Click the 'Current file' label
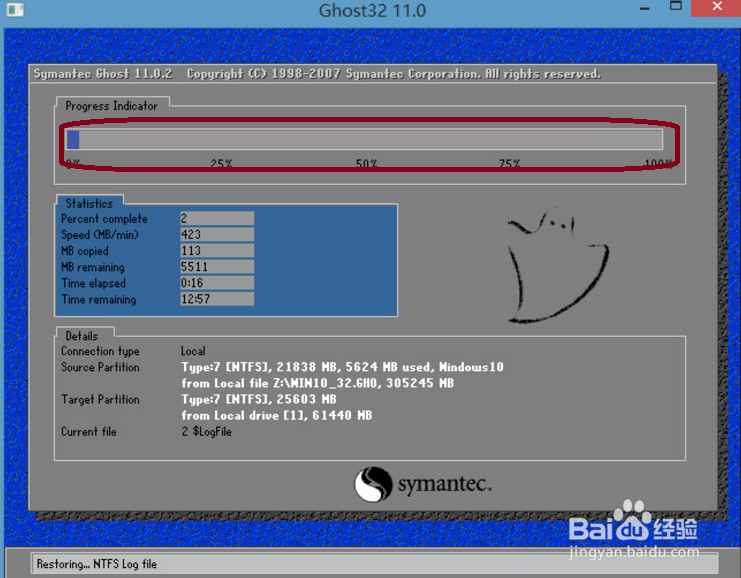Screen dimensions: 741x578 point(89,431)
